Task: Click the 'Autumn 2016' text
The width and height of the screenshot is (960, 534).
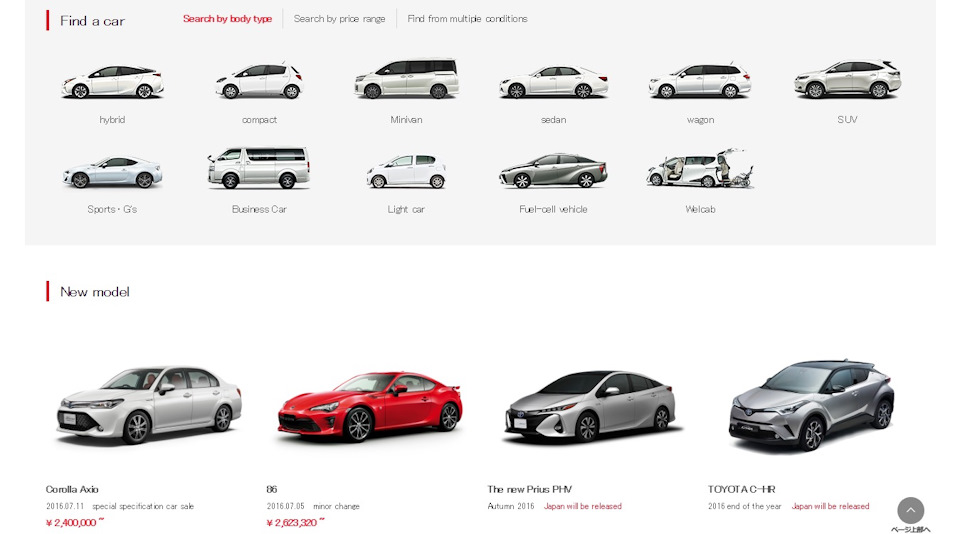Action: click(511, 506)
